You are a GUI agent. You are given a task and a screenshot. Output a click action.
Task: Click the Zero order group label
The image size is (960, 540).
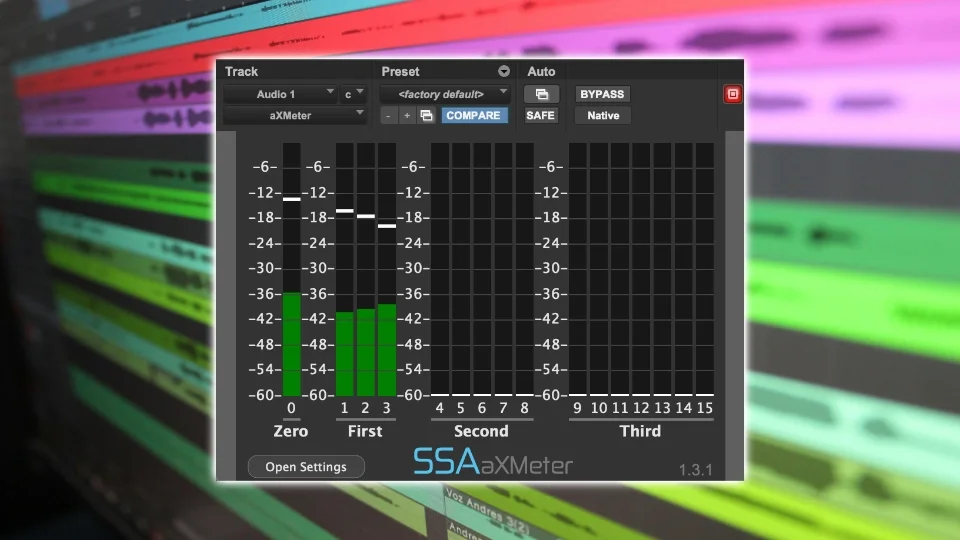291,431
